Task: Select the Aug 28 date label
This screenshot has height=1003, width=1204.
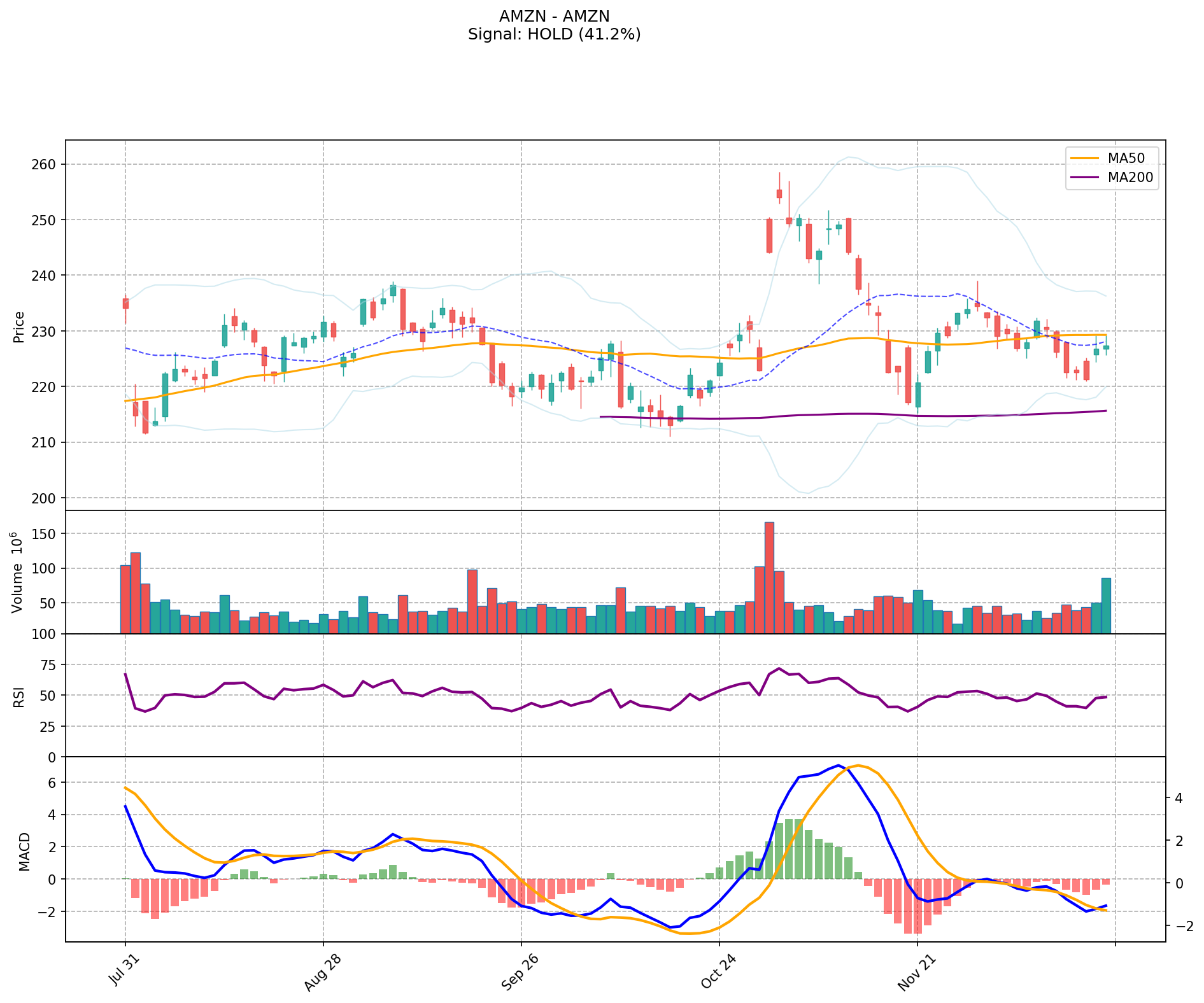Action: [x=322, y=971]
